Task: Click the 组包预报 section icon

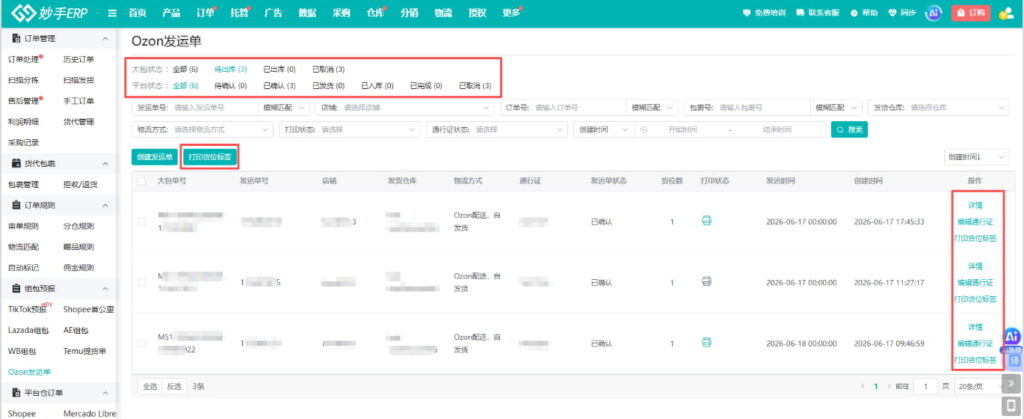Action: pos(16,288)
